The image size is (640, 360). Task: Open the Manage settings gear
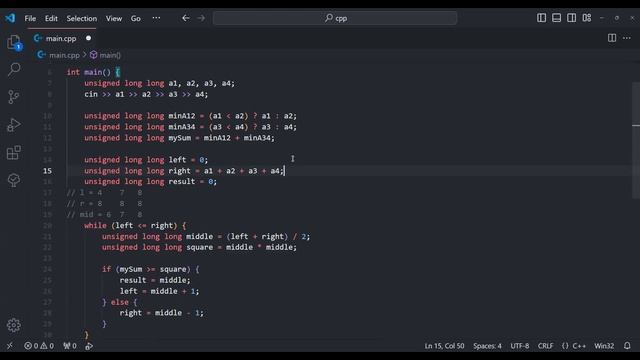point(14,325)
